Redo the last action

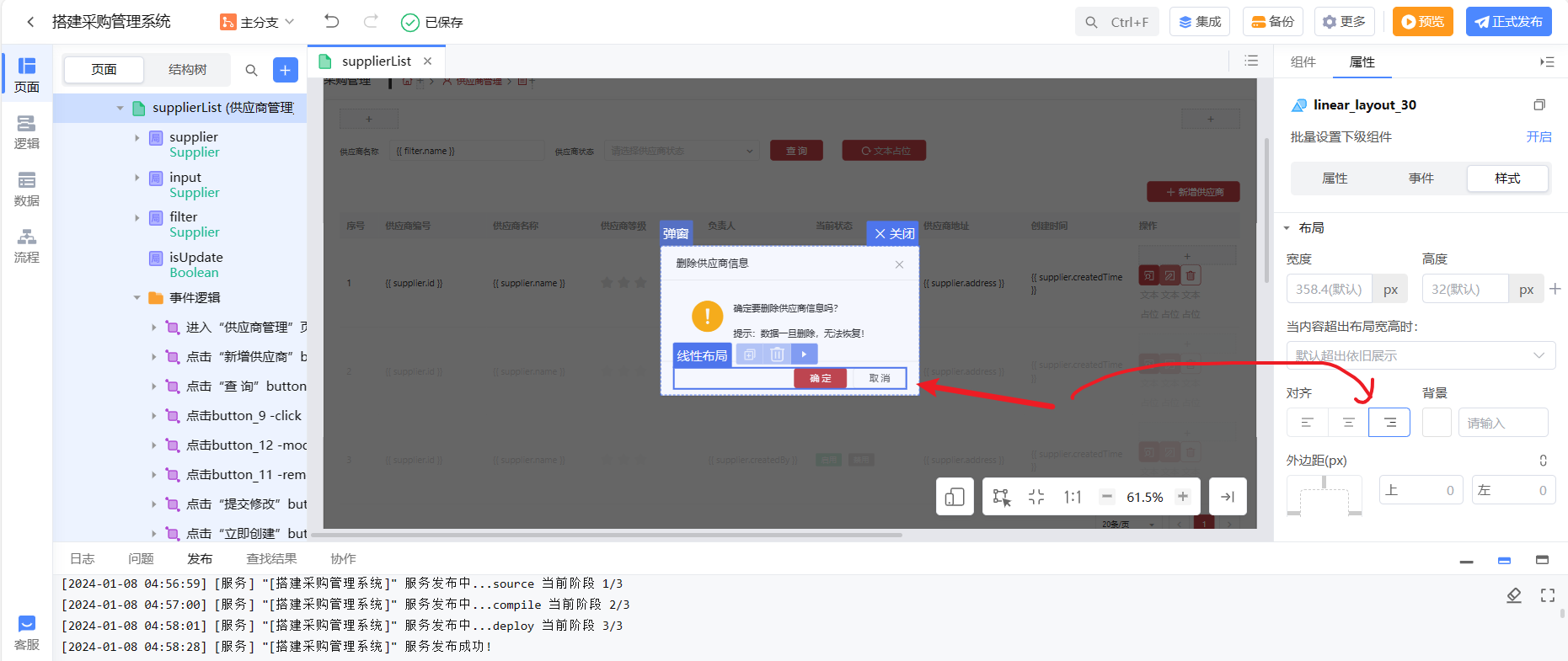(x=371, y=21)
